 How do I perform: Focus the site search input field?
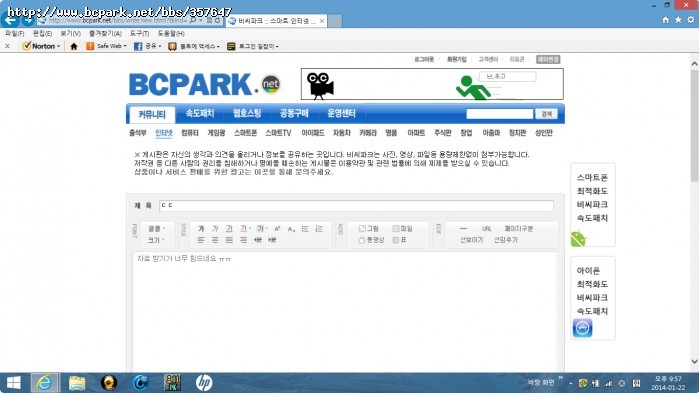coord(500,114)
